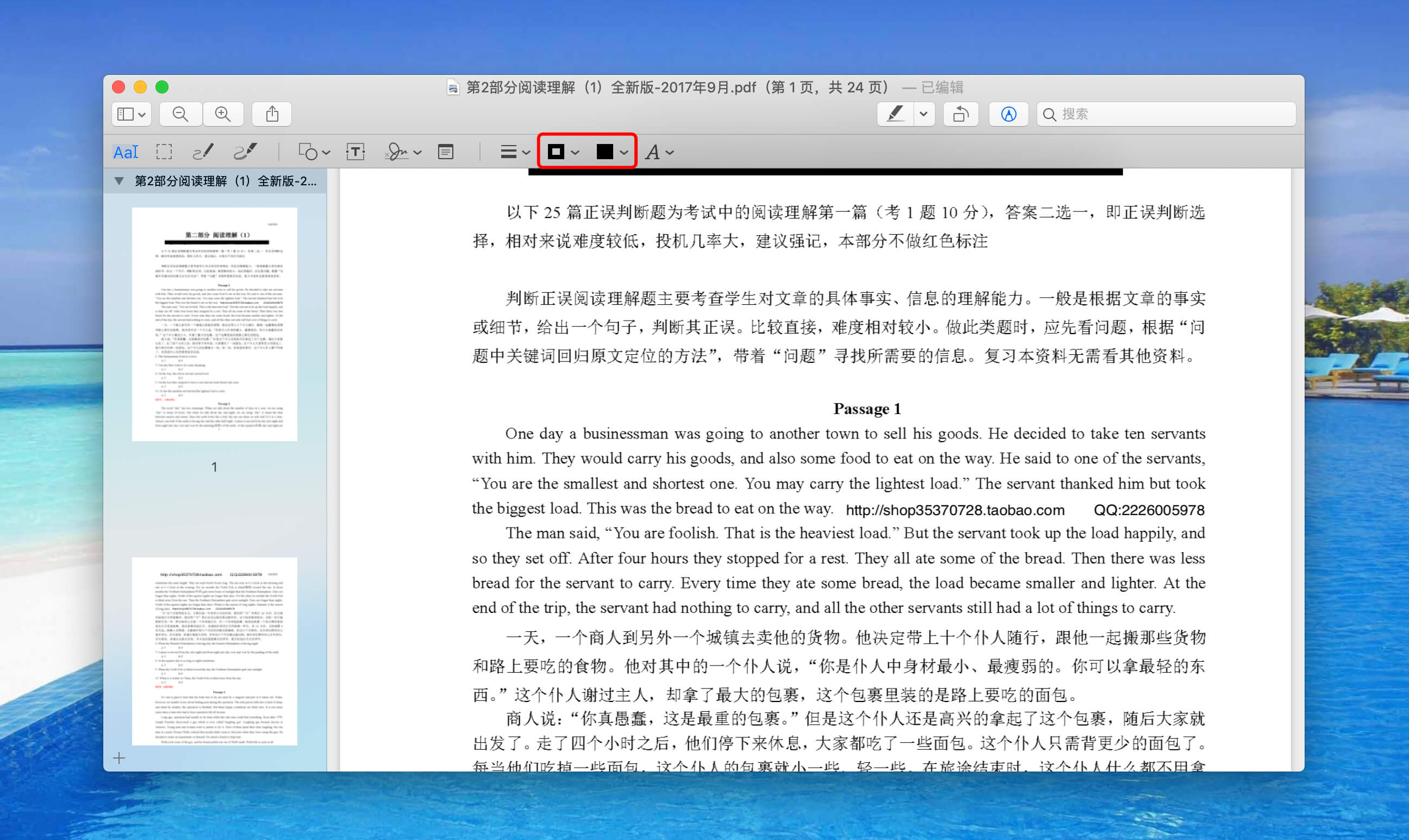1409x840 pixels.
Task: Minimize the Preview window
Action: tap(140, 87)
